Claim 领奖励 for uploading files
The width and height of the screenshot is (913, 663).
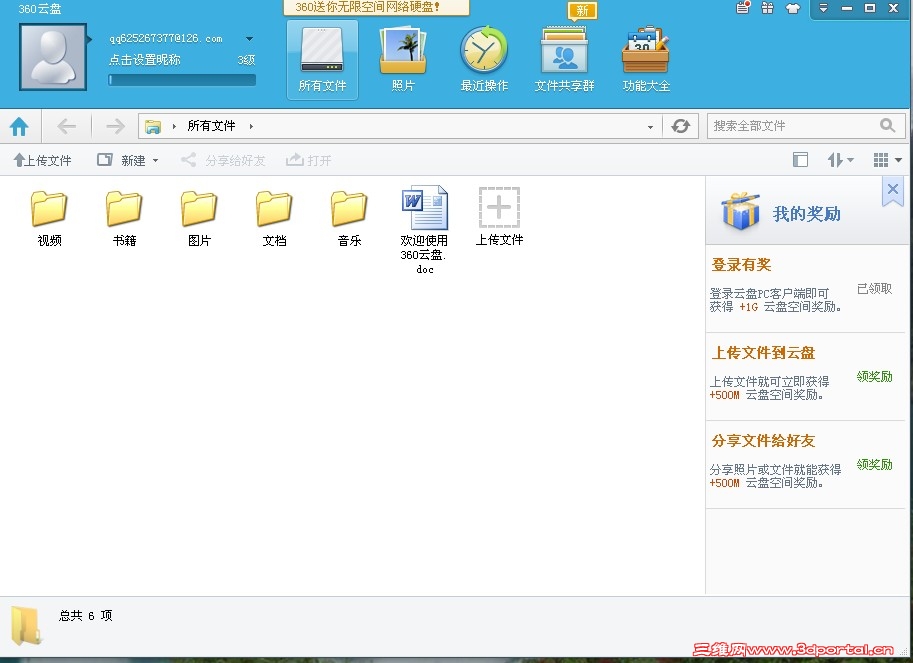[x=875, y=377]
